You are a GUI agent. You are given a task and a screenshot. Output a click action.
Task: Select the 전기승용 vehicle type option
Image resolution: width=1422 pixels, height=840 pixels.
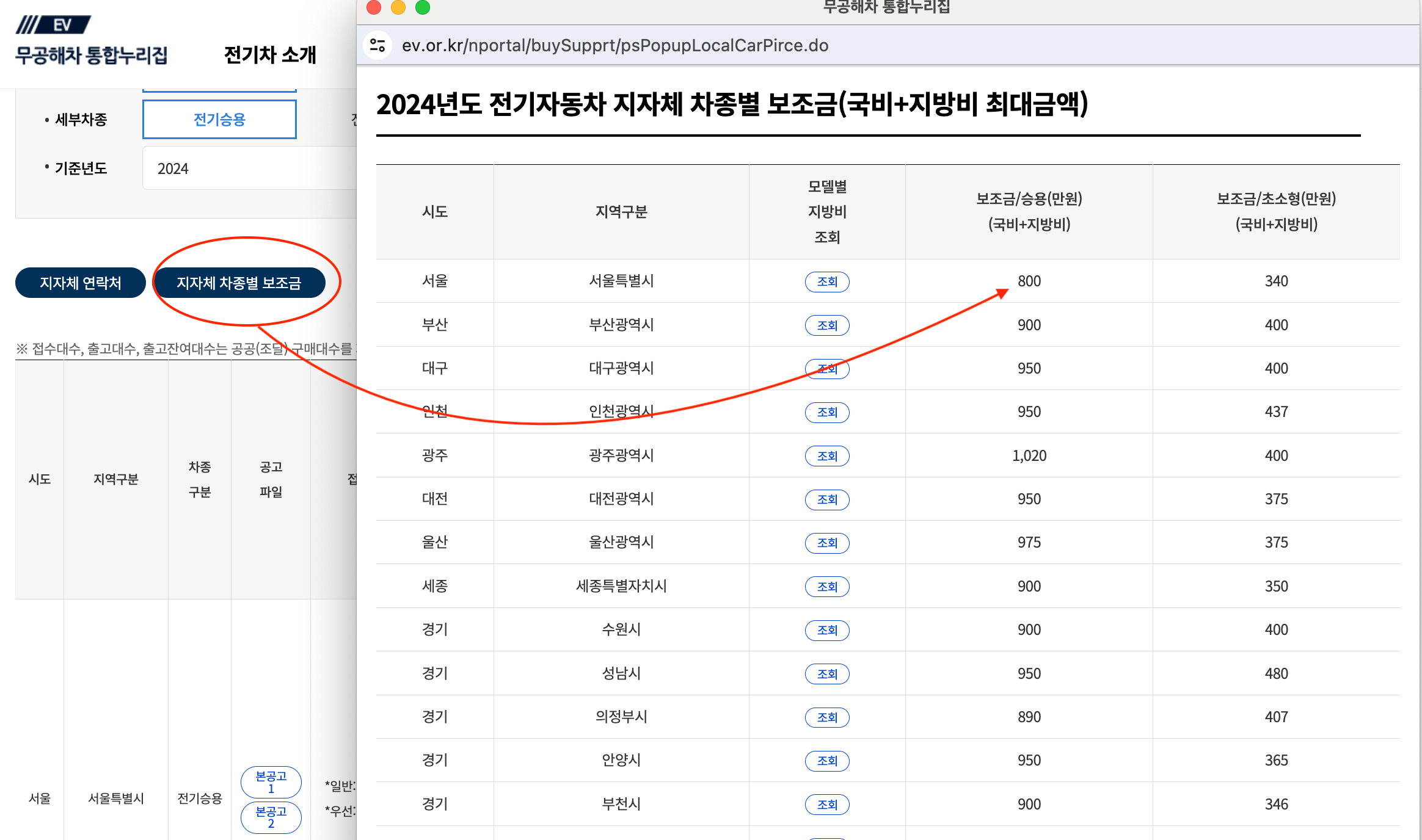pos(219,120)
